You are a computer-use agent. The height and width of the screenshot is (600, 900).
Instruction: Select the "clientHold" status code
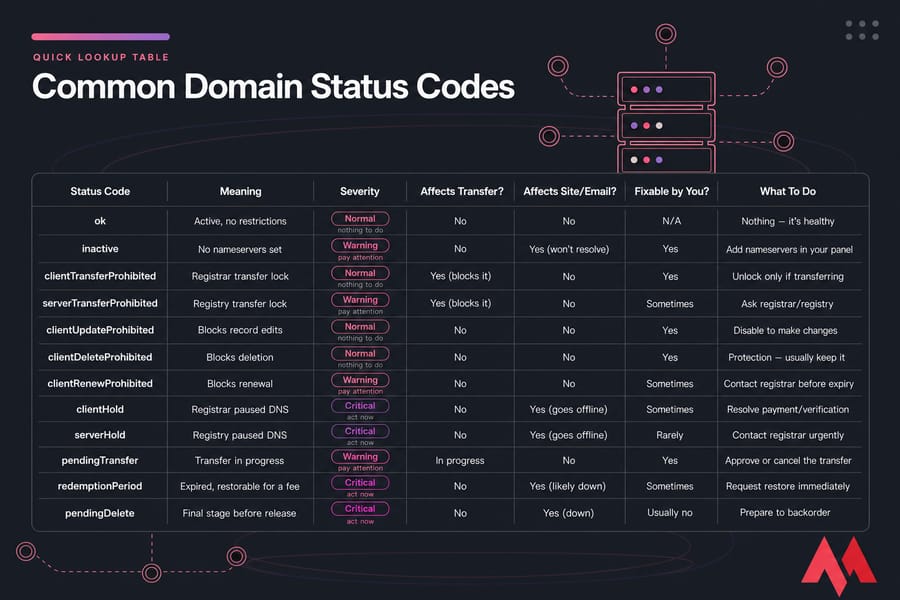100,409
